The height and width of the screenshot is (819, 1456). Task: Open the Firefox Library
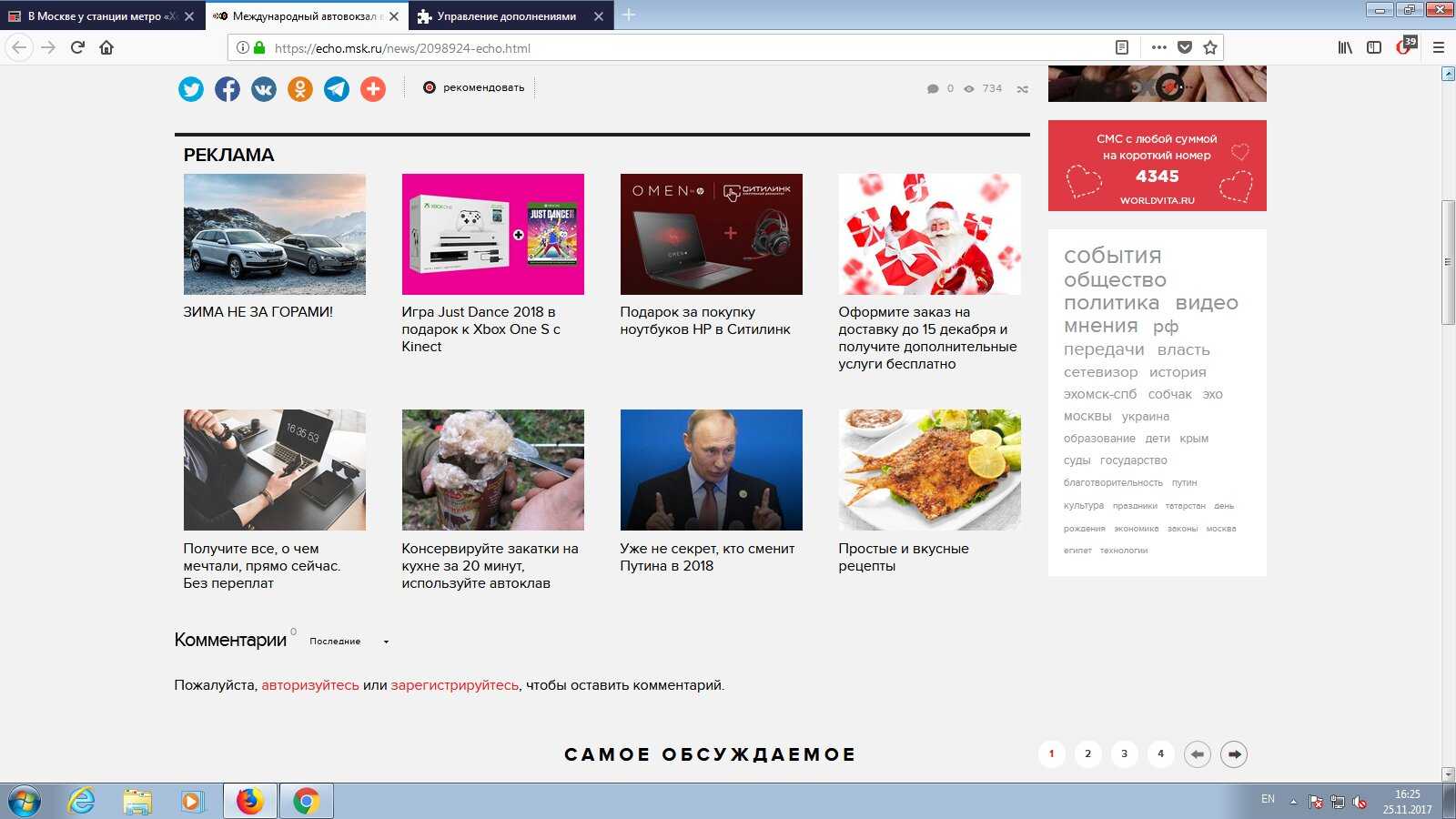(x=1345, y=47)
